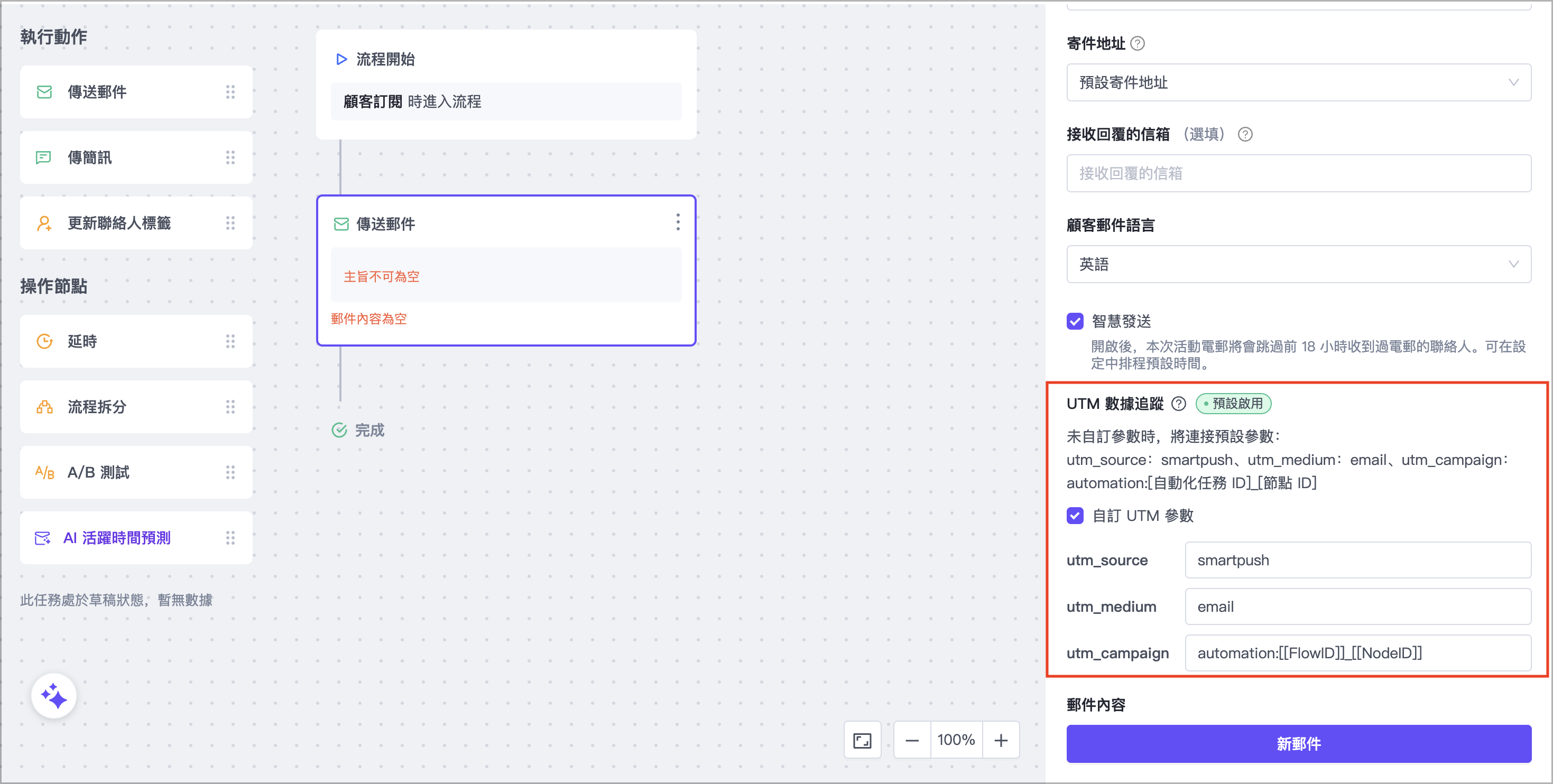The image size is (1553, 784).
Task: Click drag handle of 延時 node item
Action: pyautogui.click(x=230, y=342)
